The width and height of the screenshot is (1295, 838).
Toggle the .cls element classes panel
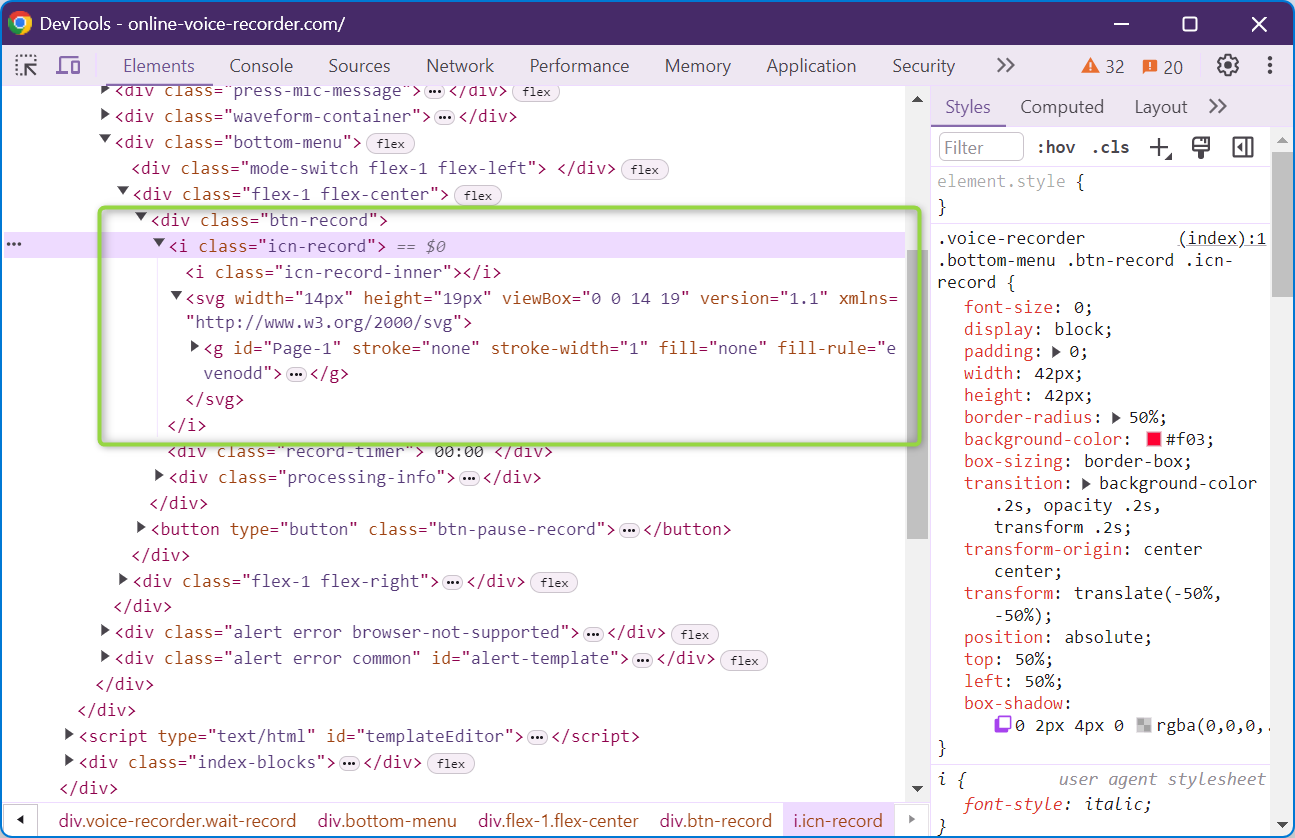coord(1110,148)
